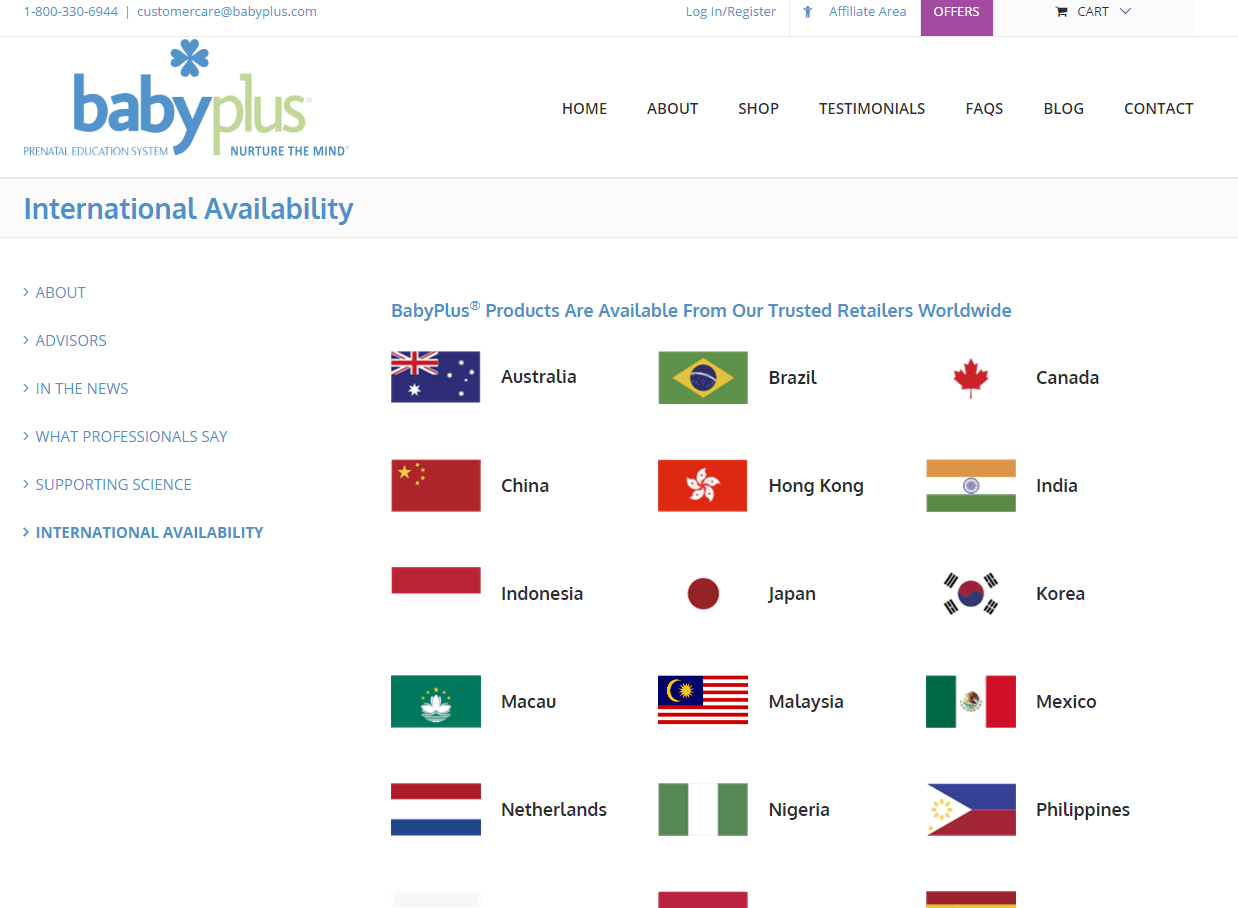This screenshot has width=1238, height=908.
Task: Click the Macau country name
Action: [x=528, y=701]
